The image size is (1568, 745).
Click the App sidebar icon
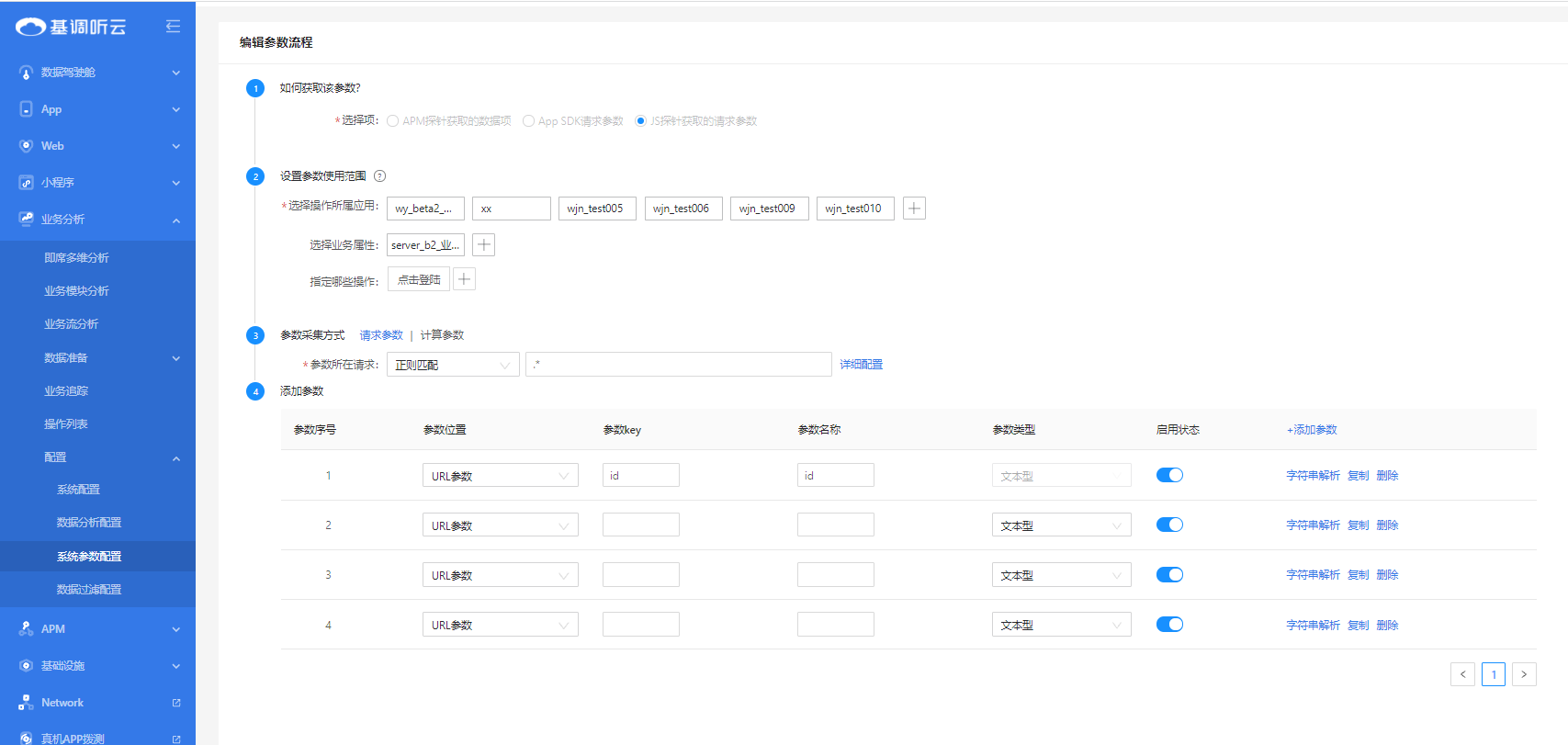point(26,109)
